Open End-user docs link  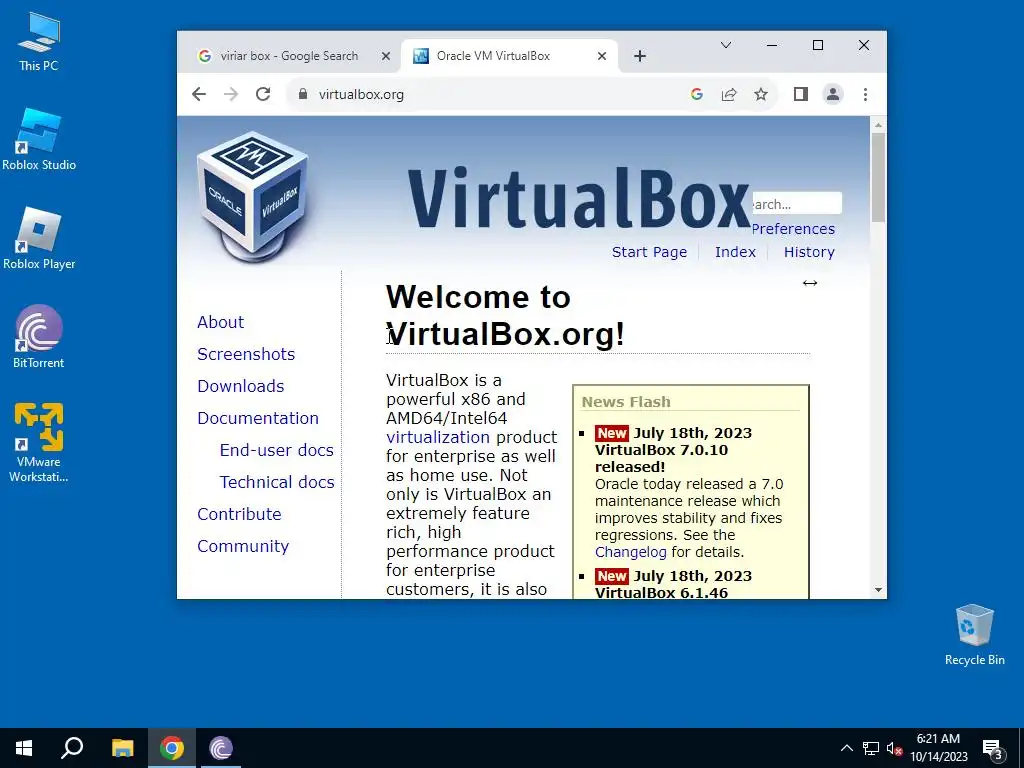[x=276, y=450]
